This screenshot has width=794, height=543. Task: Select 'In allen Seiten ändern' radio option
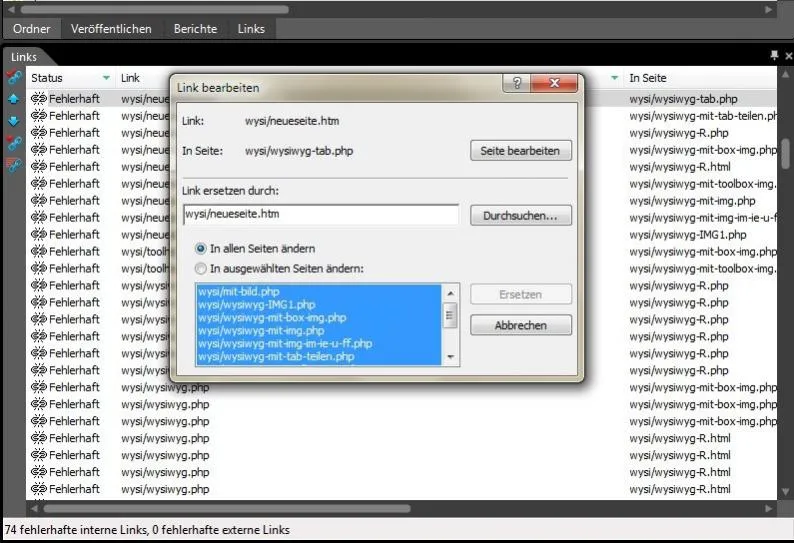point(201,249)
